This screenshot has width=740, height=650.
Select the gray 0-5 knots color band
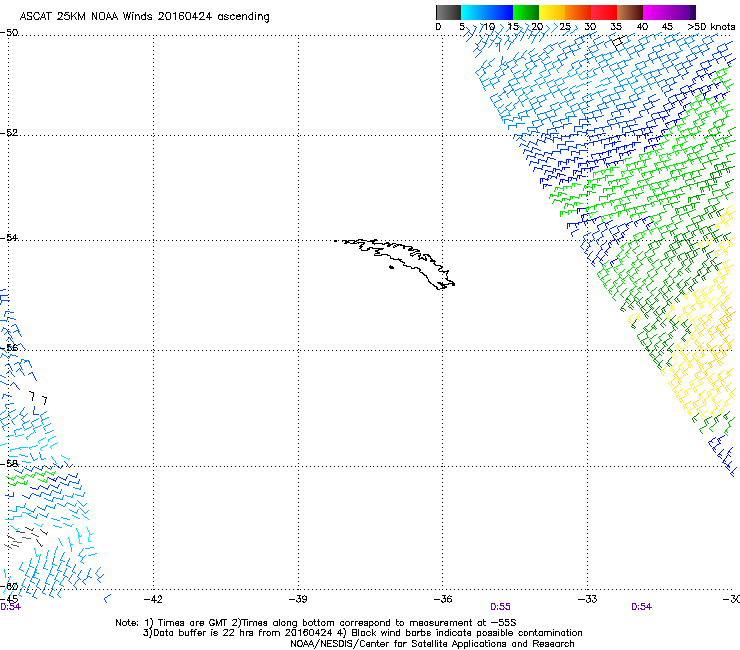coord(448,12)
